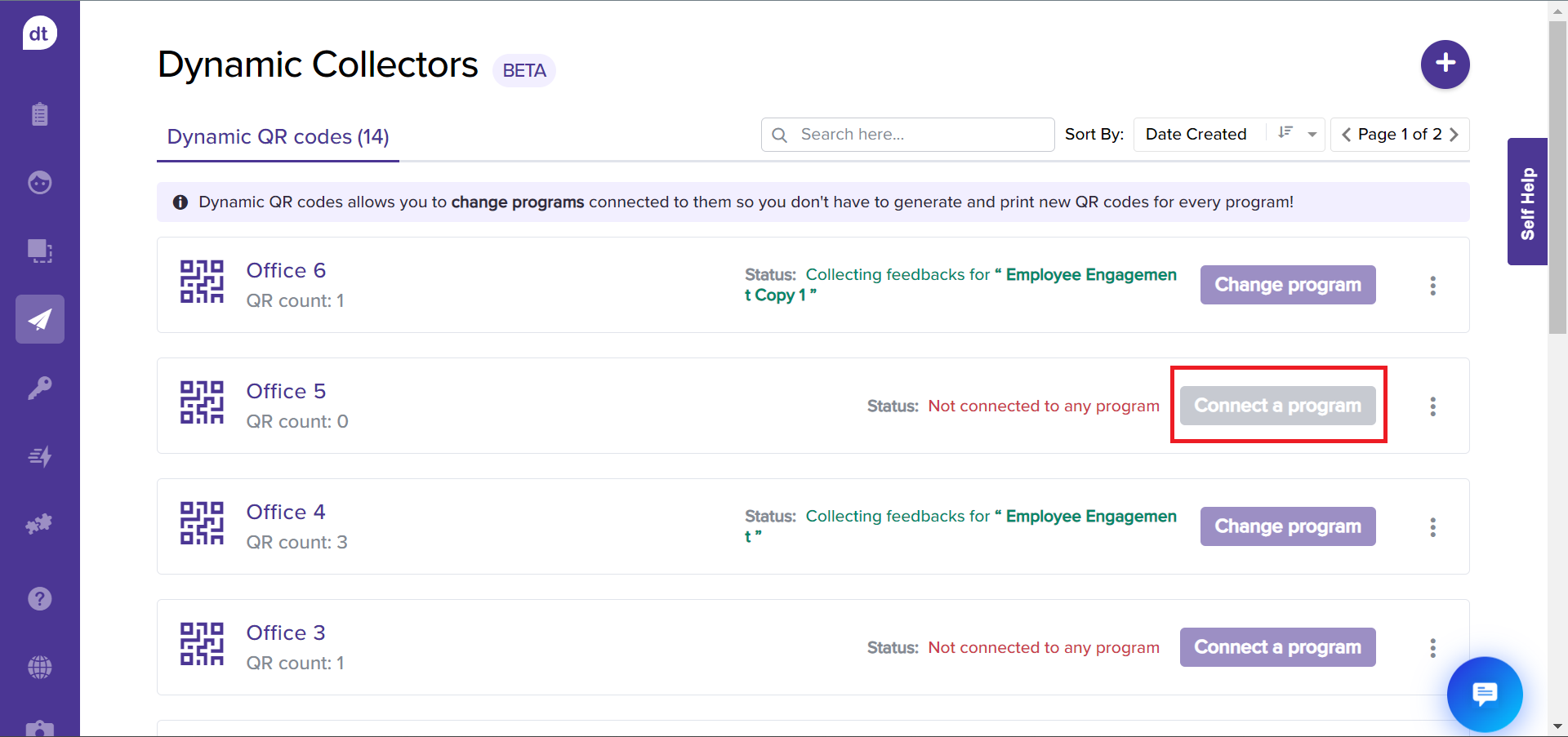Open the three-dot menu for Office 4

point(1432,527)
